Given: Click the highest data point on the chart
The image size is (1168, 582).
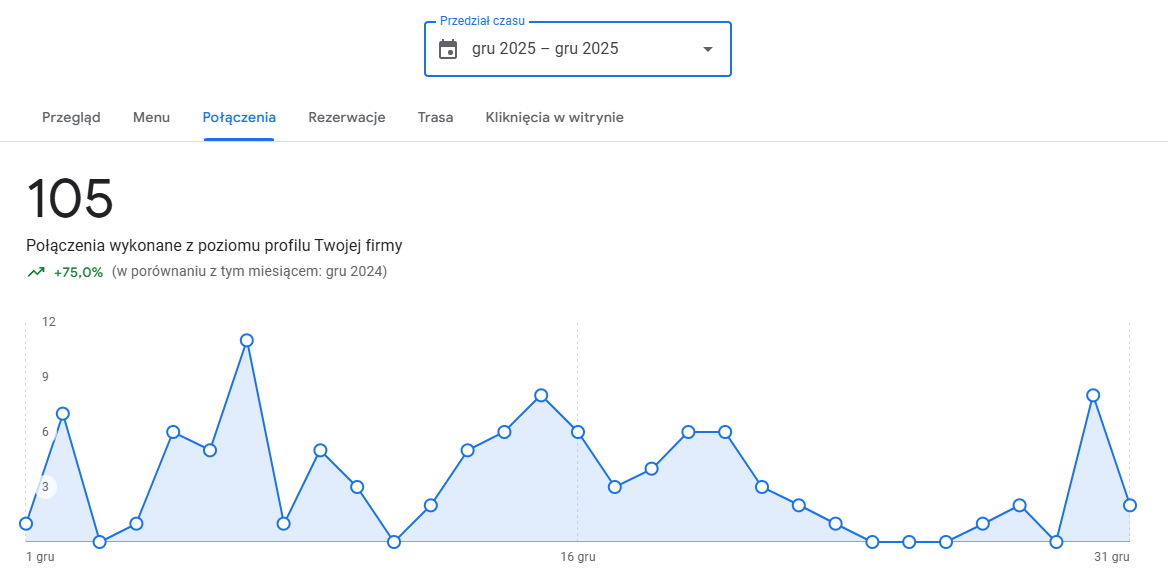Looking at the screenshot, I should coord(247,340).
